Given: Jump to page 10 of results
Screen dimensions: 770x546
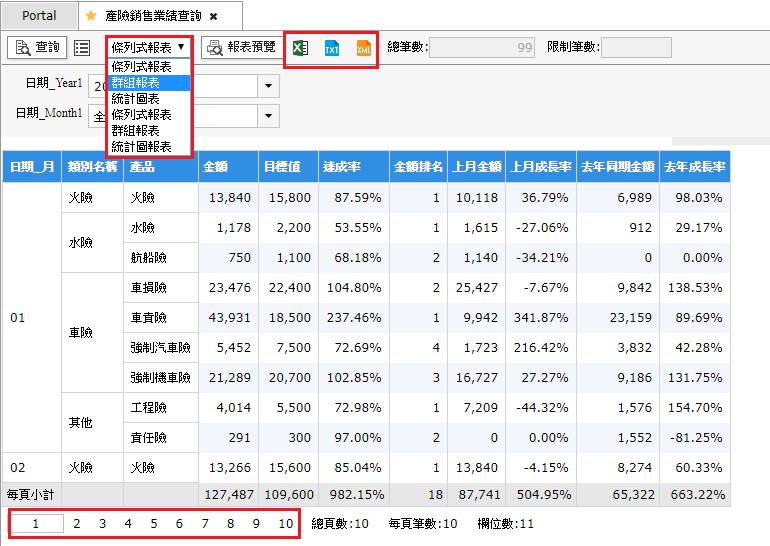Looking at the screenshot, I should point(286,523).
